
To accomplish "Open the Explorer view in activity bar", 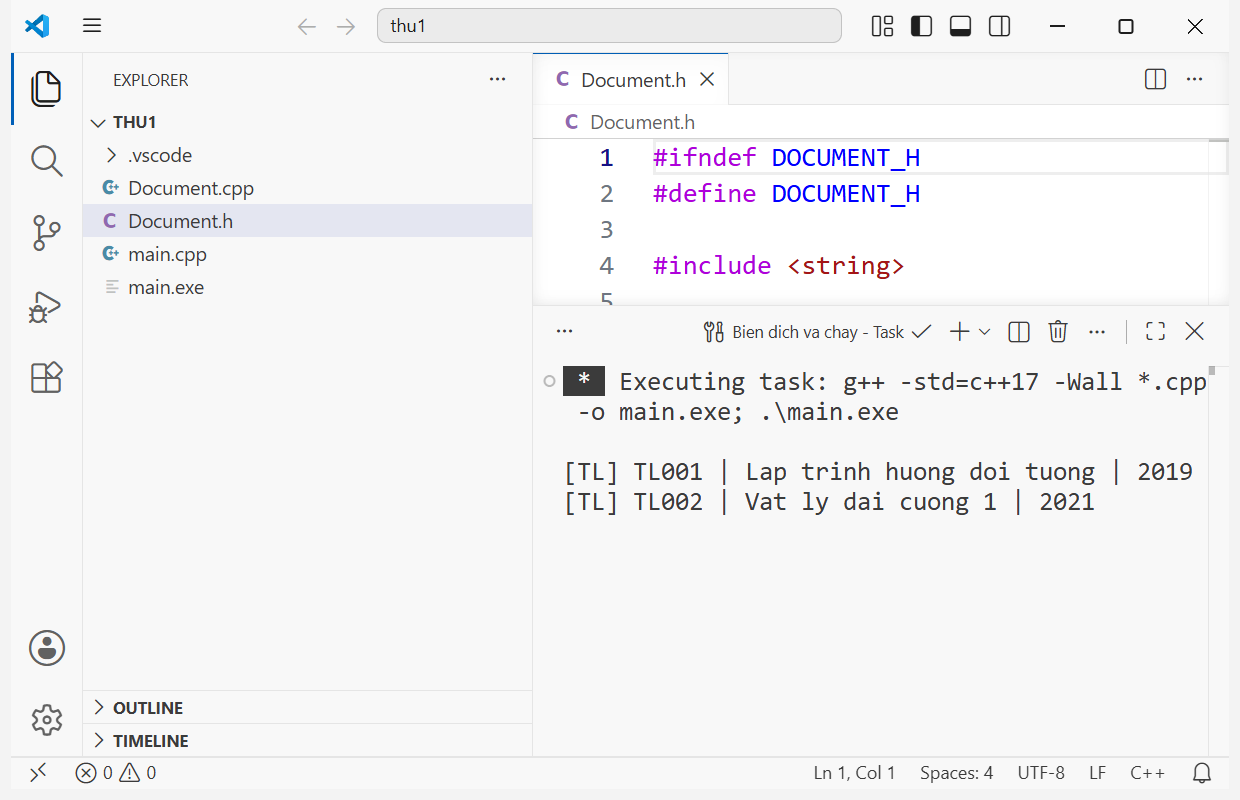I will 46,89.
